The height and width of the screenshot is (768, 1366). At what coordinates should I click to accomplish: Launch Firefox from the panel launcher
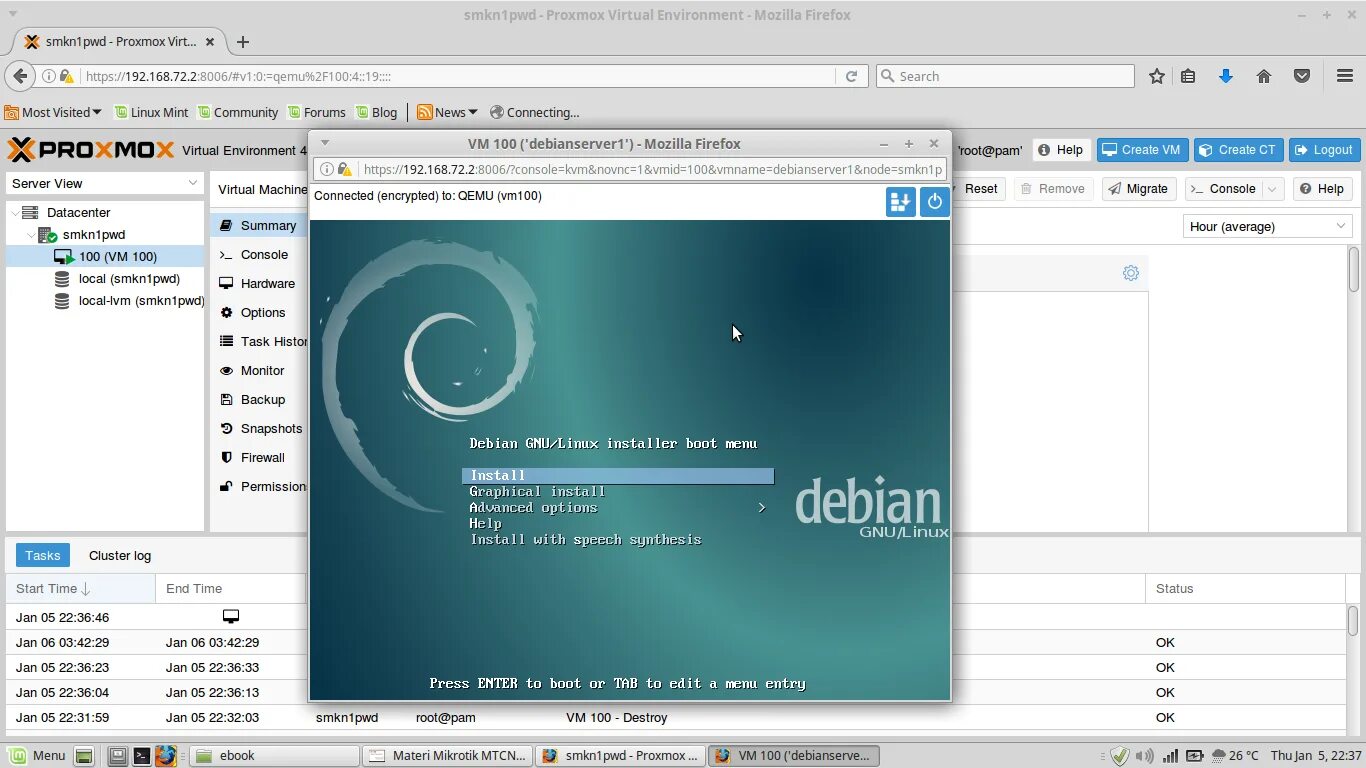(x=166, y=756)
